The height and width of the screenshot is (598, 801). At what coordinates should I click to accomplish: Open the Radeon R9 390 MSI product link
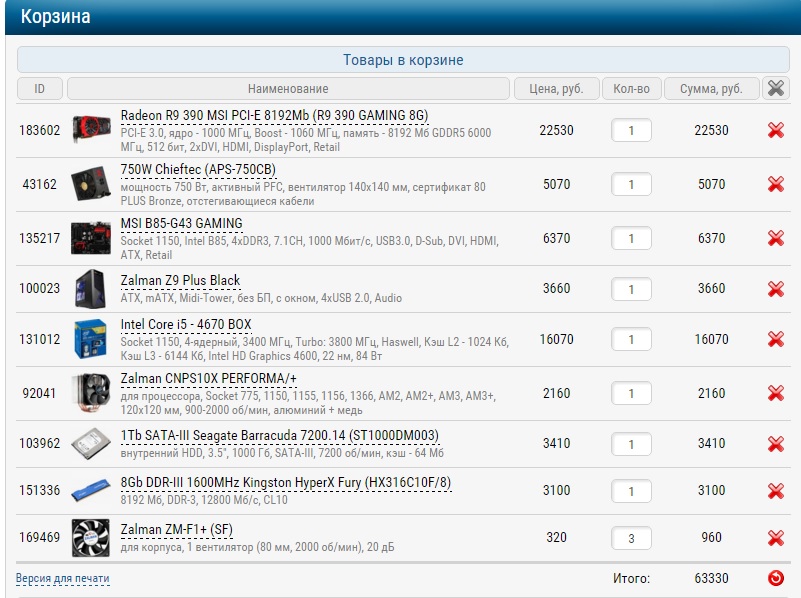(x=274, y=115)
